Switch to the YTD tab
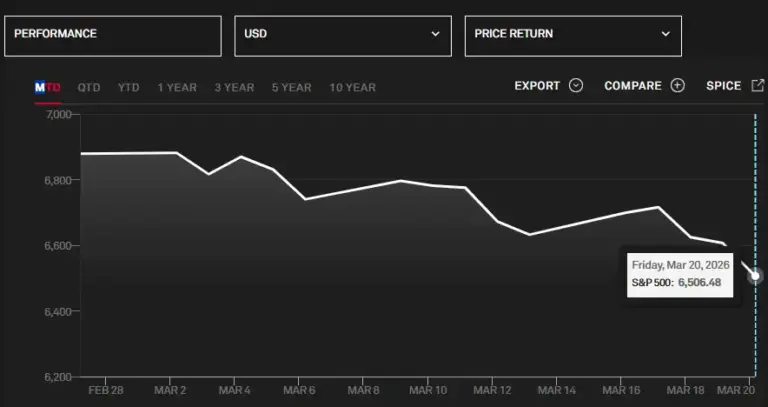Image resolution: width=768 pixels, height=407 pixels. click(129, 88)
